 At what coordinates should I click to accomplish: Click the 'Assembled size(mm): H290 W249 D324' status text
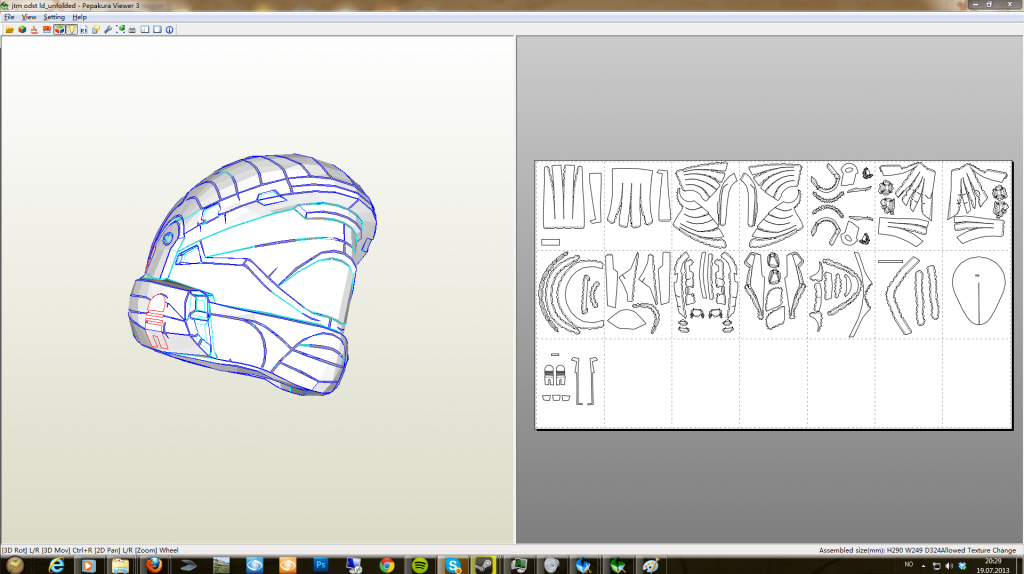coord(878,550)
